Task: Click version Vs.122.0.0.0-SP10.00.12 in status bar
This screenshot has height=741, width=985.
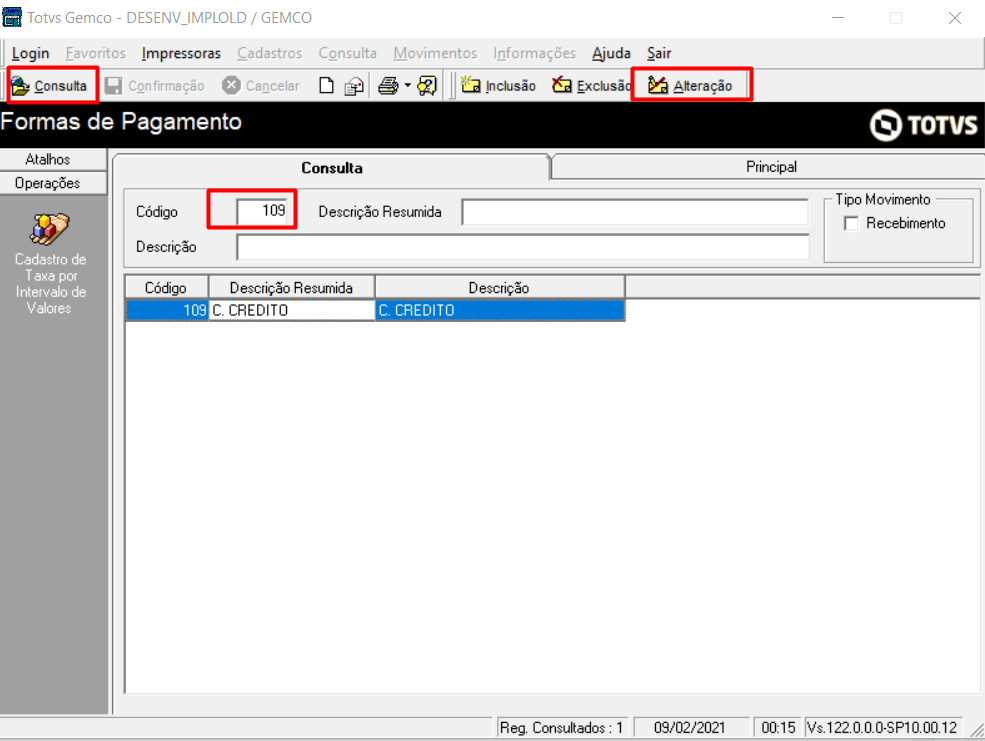Action: (x=883, y=728)
